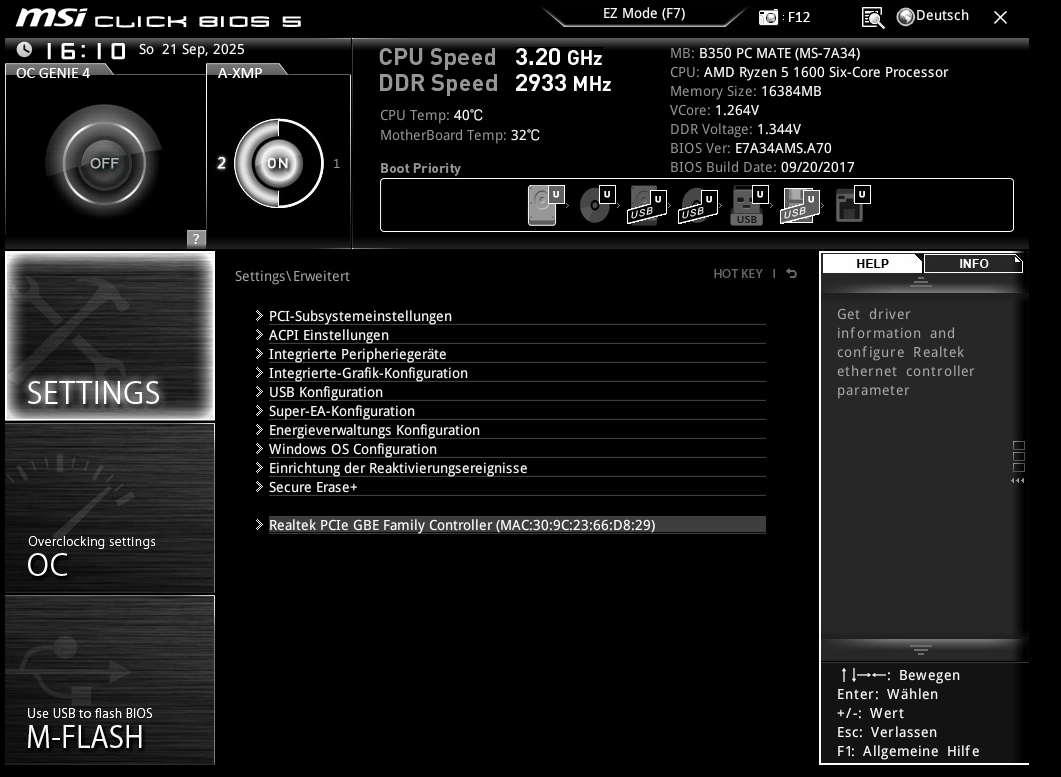Expand PCI-Subsystemeinstellungen submenu chevron

click(x=259, y=315)
